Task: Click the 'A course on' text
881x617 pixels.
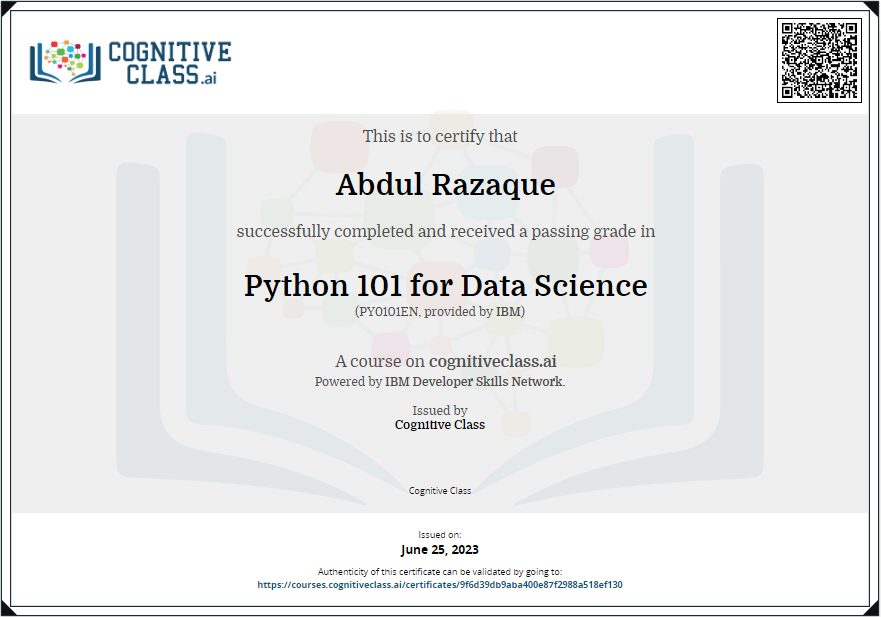Action: tap(382, 361)
